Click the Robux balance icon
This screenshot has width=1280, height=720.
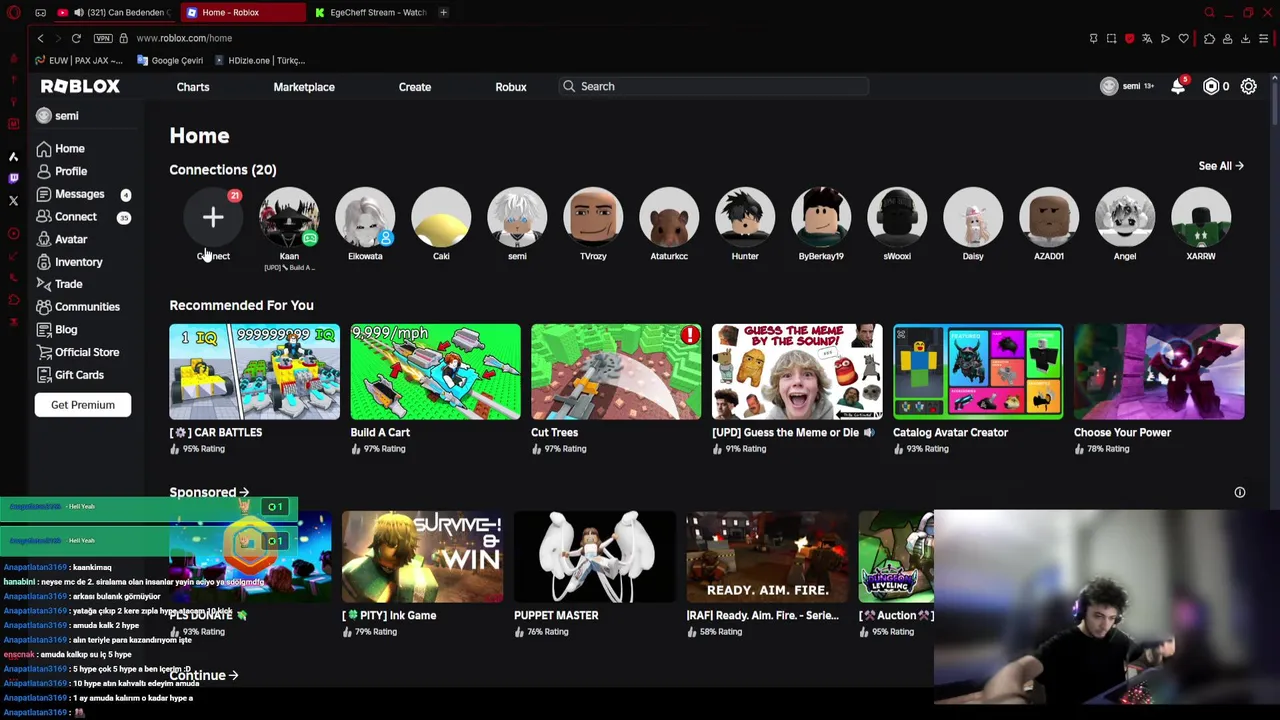tap(1211, 87)
